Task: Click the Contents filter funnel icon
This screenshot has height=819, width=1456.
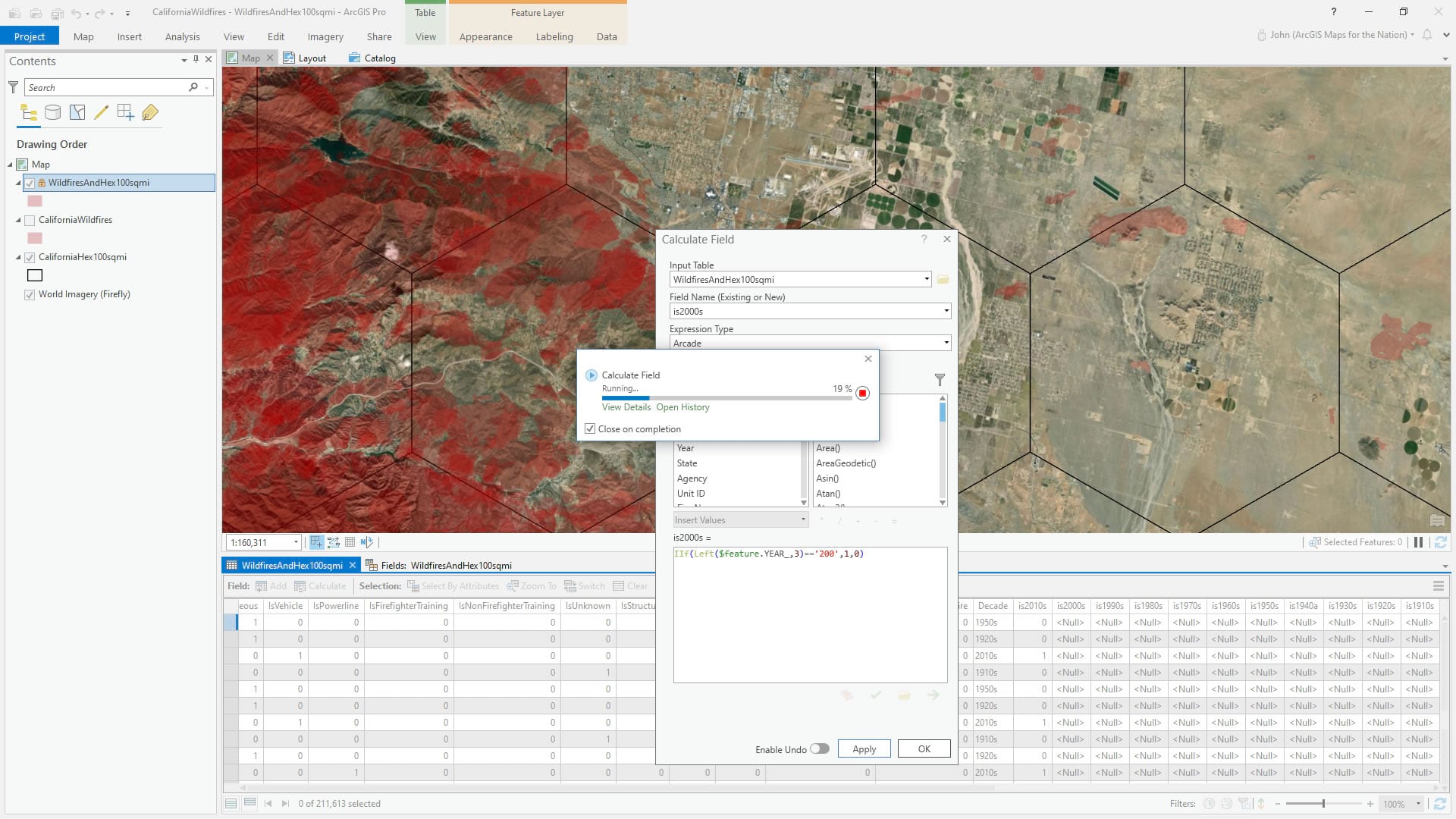Action: (13, 87)
